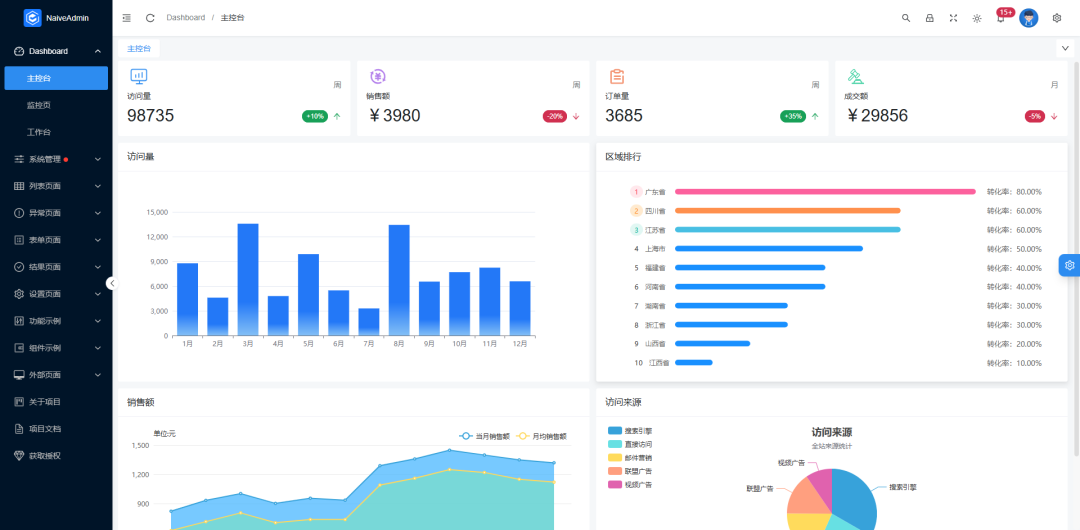Click the Dashboard gauge icon in sidebar
Viewport: 1080px width, 530px height.
click(x=19, y=51)
